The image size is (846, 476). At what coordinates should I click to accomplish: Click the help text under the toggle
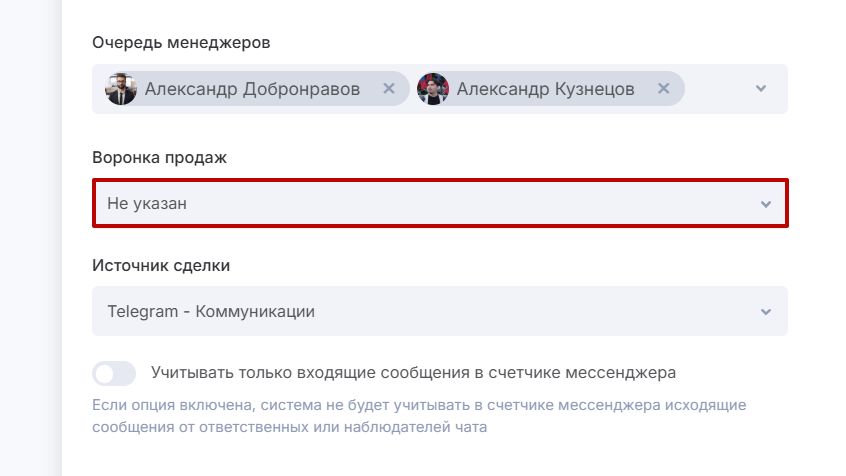[418, 416]
